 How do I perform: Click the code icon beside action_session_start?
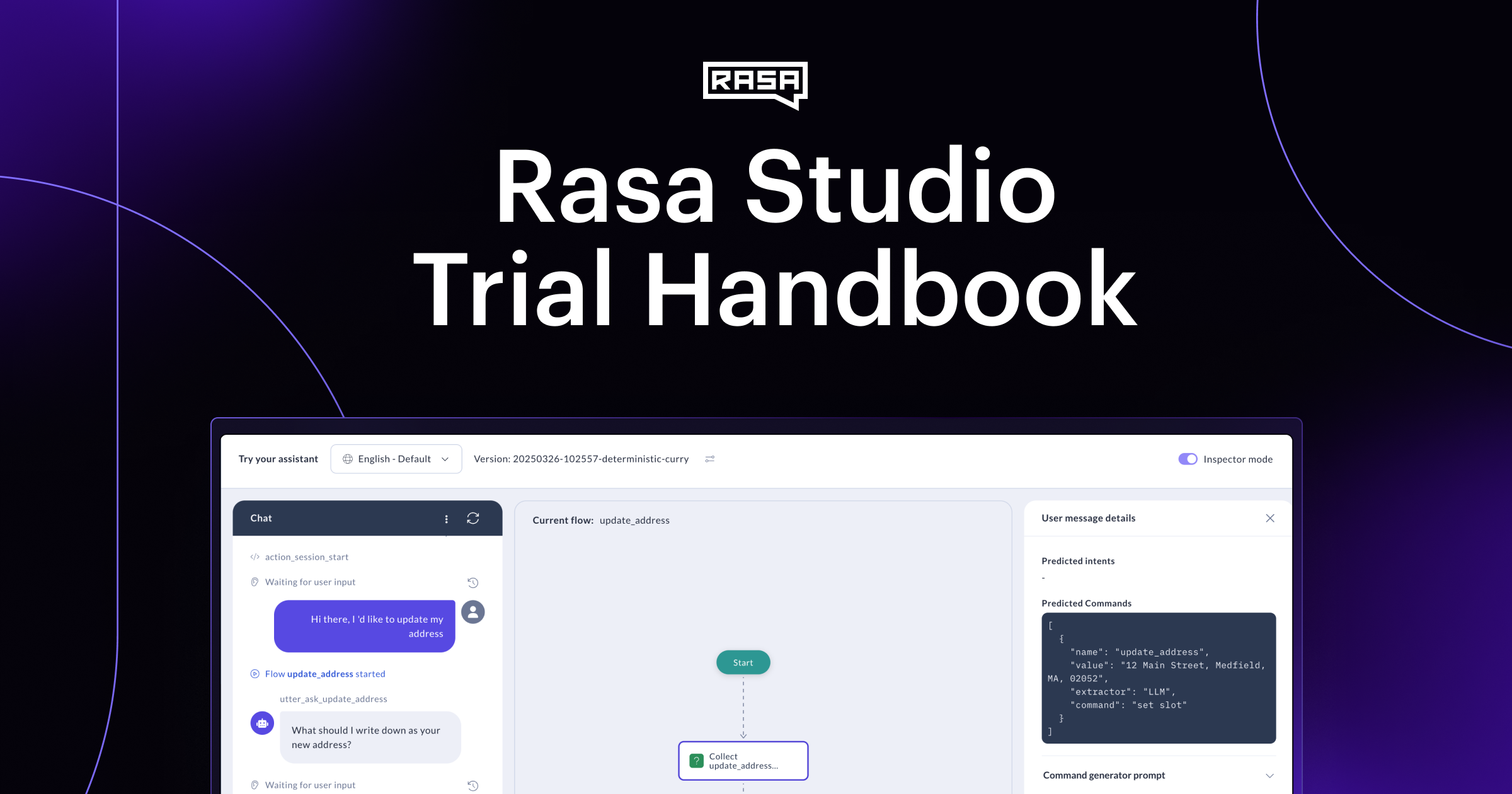255,556
